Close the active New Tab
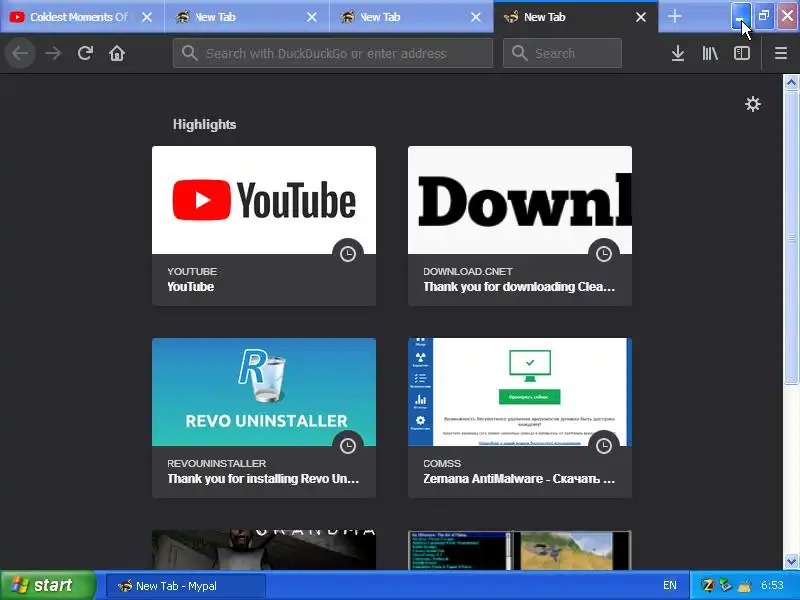800x600 pixels. [x=641, y=17]
